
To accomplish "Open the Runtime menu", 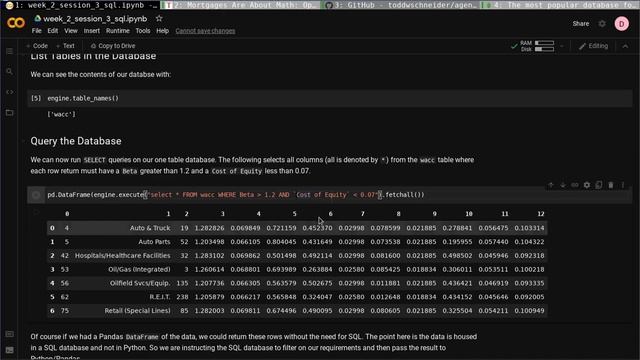I will [118, 31].
